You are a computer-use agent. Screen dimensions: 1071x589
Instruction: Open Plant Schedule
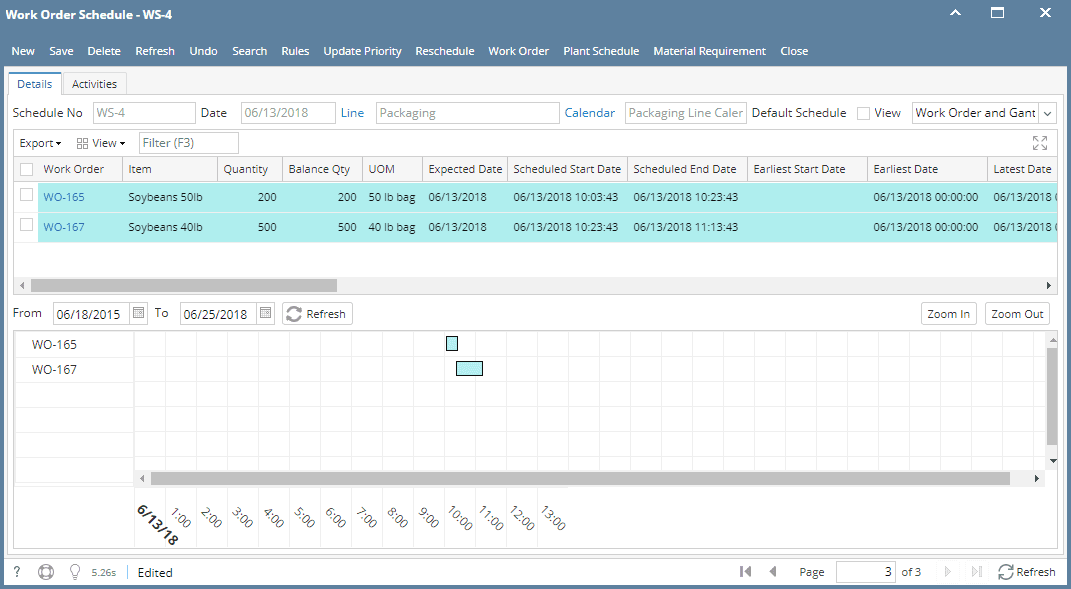click(x=601, y=51)
